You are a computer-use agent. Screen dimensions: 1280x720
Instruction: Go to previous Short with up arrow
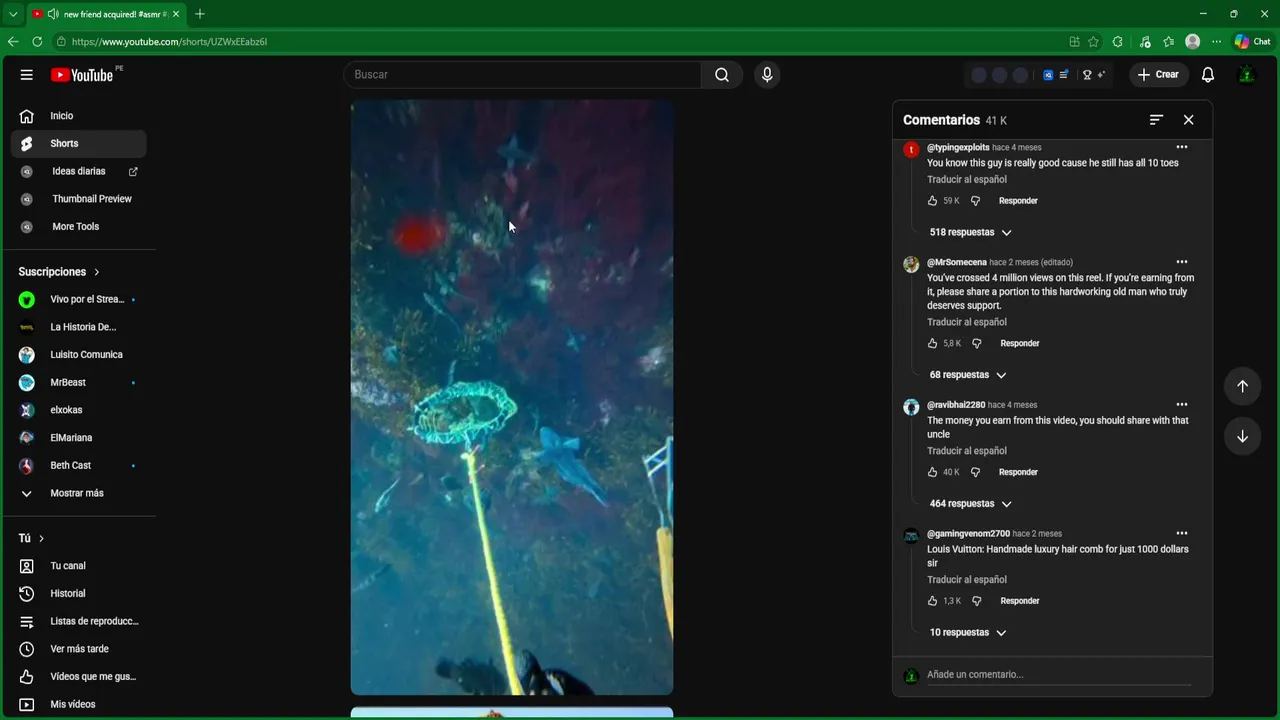[1242, 386]
